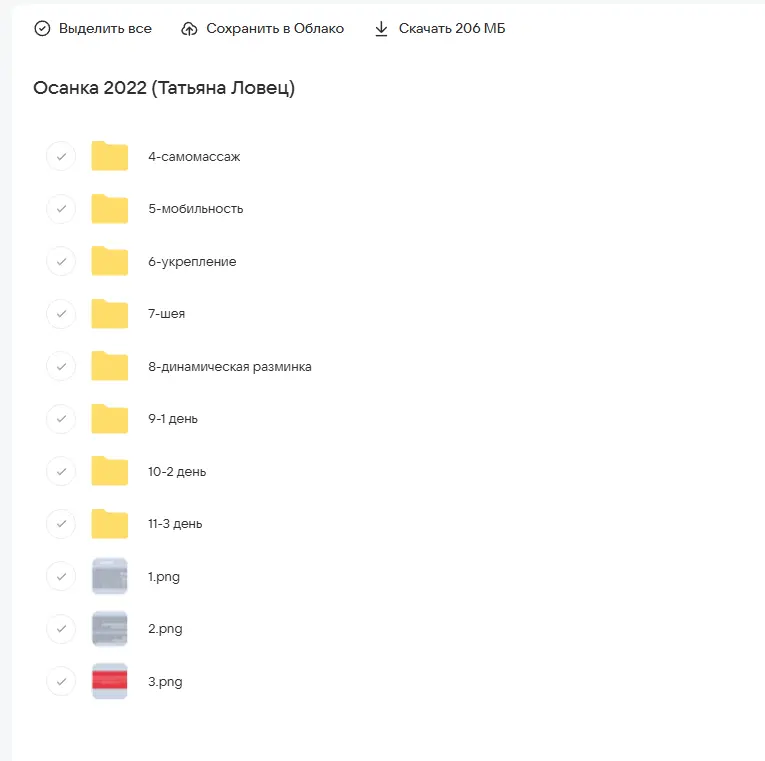Open the 2.png image thumbnail
This screenshot has width=765, height=761.
110,629
